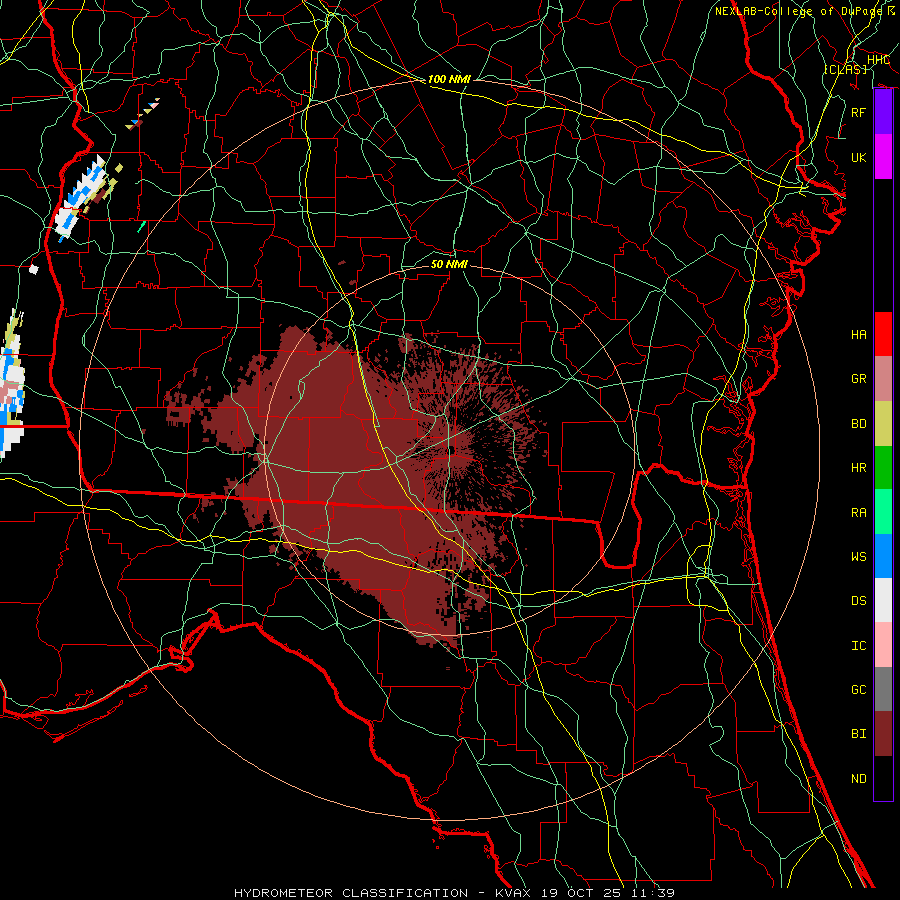Screen dimensions: 900x900
Task: Click the BD yellow legend swatch
Action: point(883,423)
